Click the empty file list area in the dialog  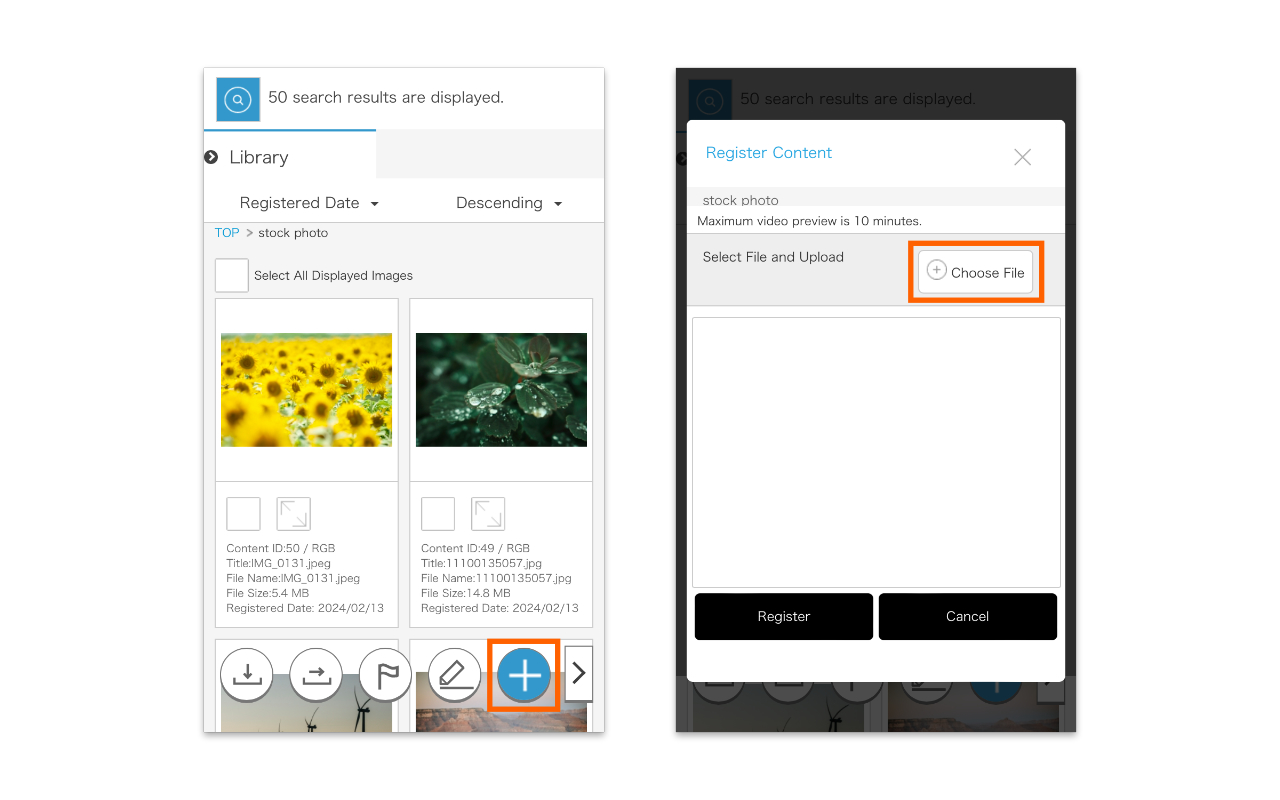(x=876, y=452)
